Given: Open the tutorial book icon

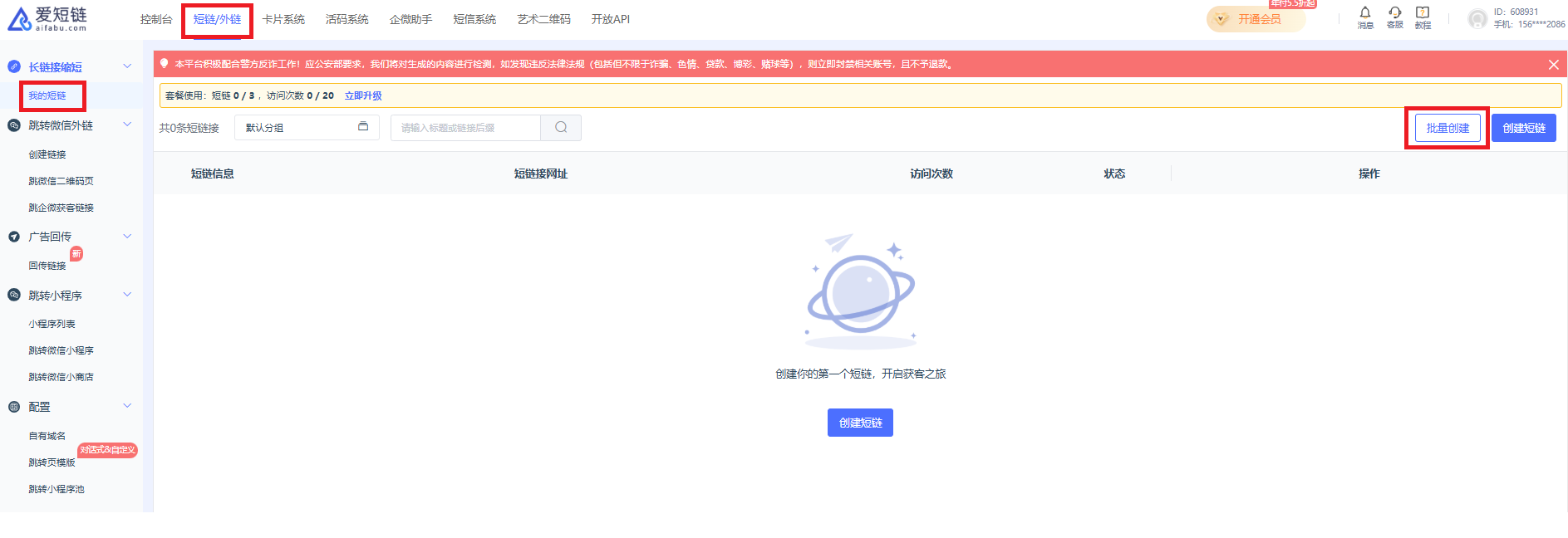Looking at the screenshot, I should pyautogui.click(x=1423, y=13).
